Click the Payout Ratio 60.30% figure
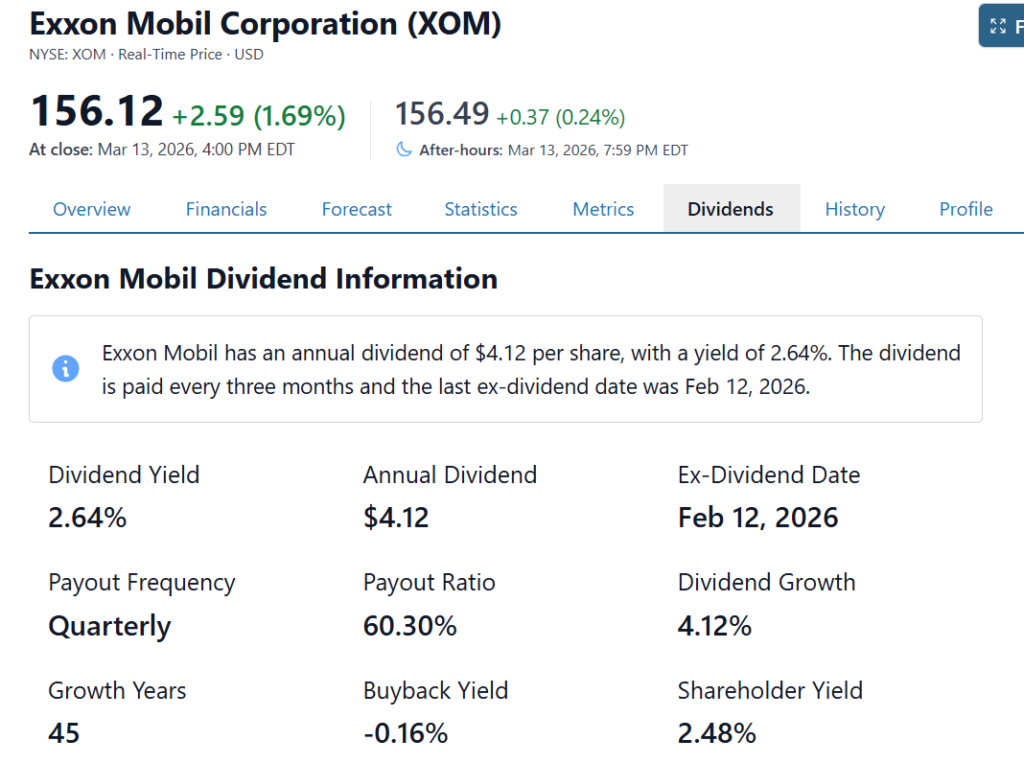 pyautogui.click(x=410, y=626)
